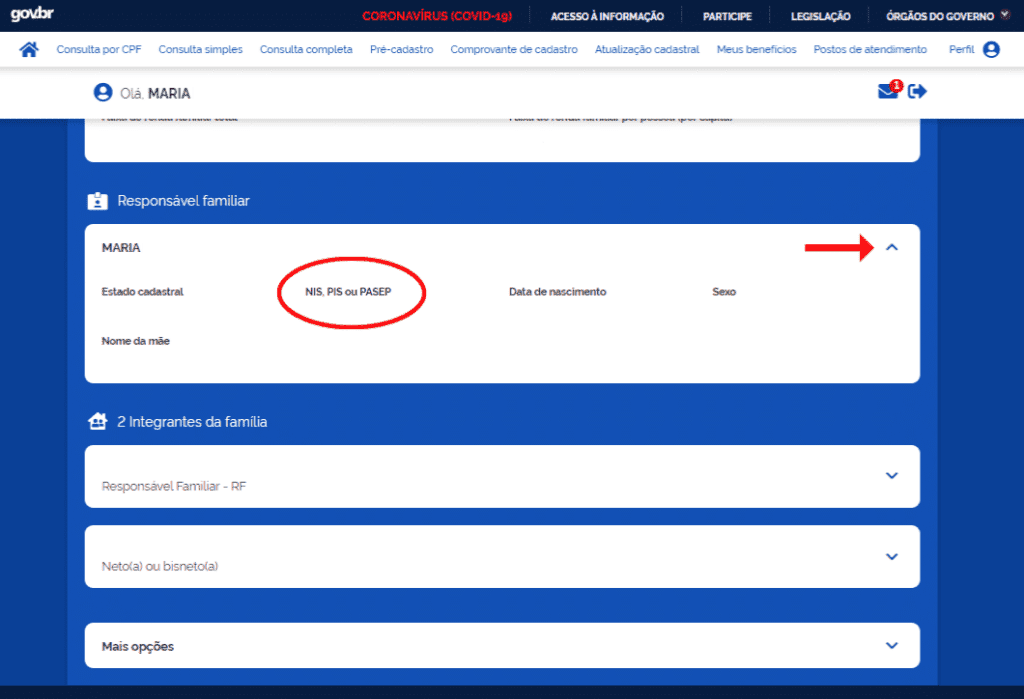Open Atualização cadastral page

click(x=647, y=49)
